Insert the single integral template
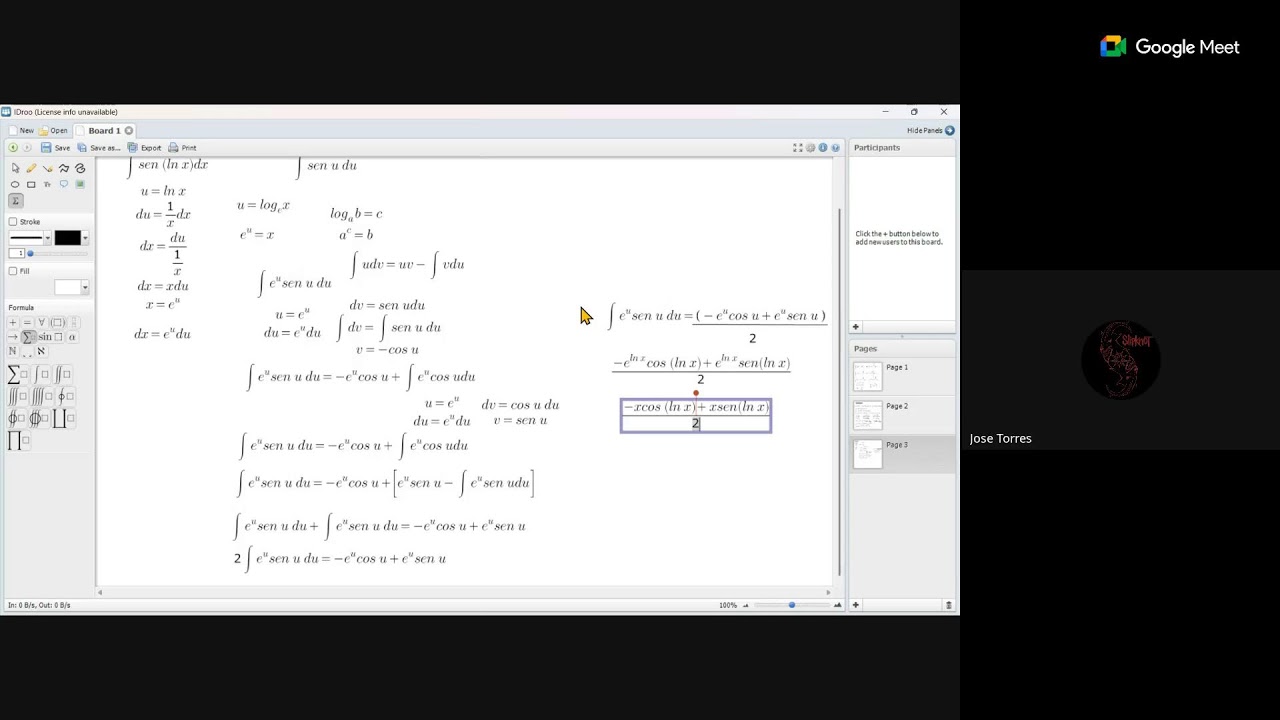The image size is (1280, 720). 42,374
